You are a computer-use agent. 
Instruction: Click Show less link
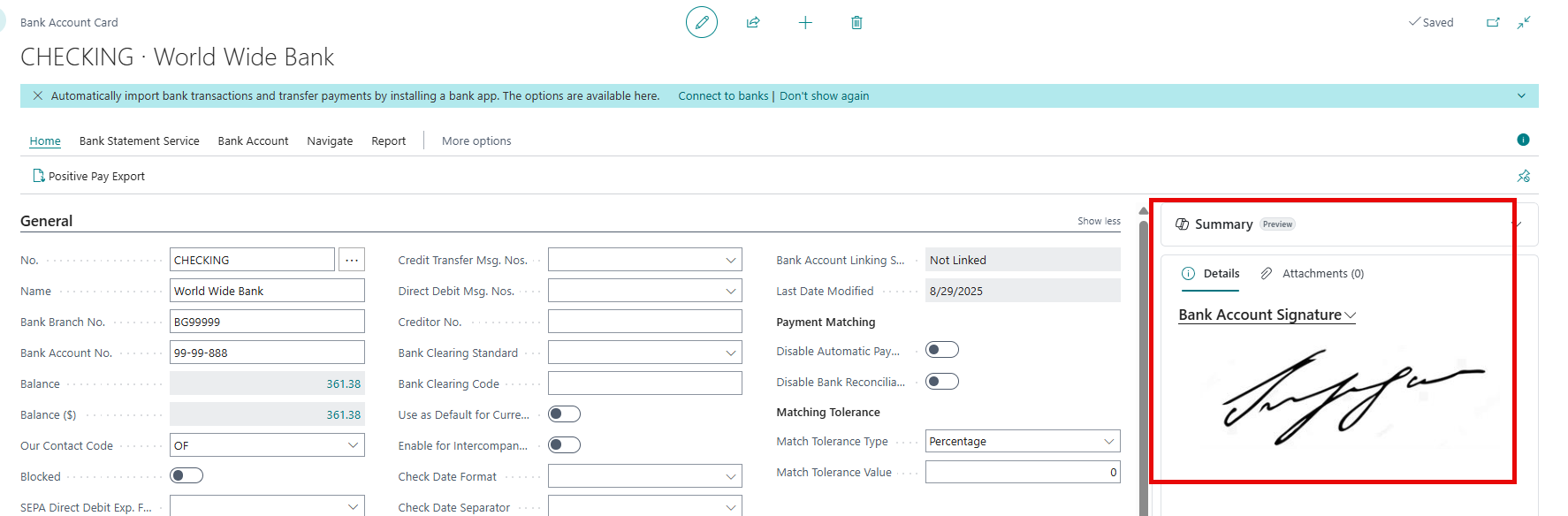coord(1099,221)
